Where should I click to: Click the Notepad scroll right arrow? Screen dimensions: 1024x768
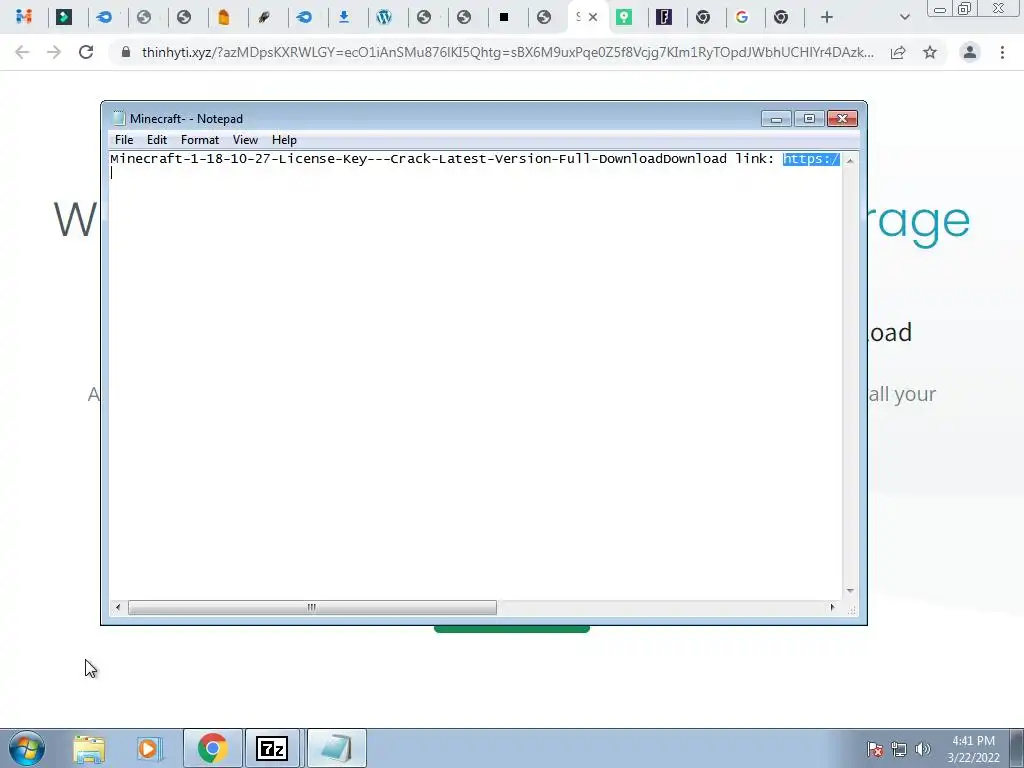[x=832, y=607]
